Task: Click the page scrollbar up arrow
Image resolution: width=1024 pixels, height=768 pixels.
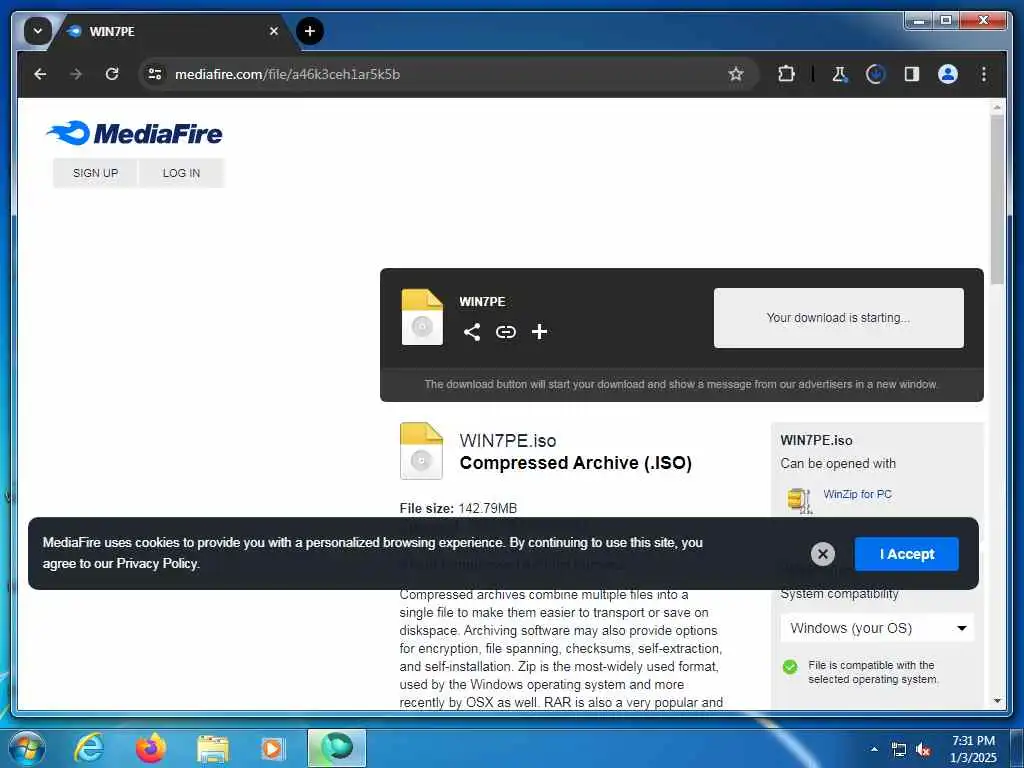Action: [x=997, y=106]
